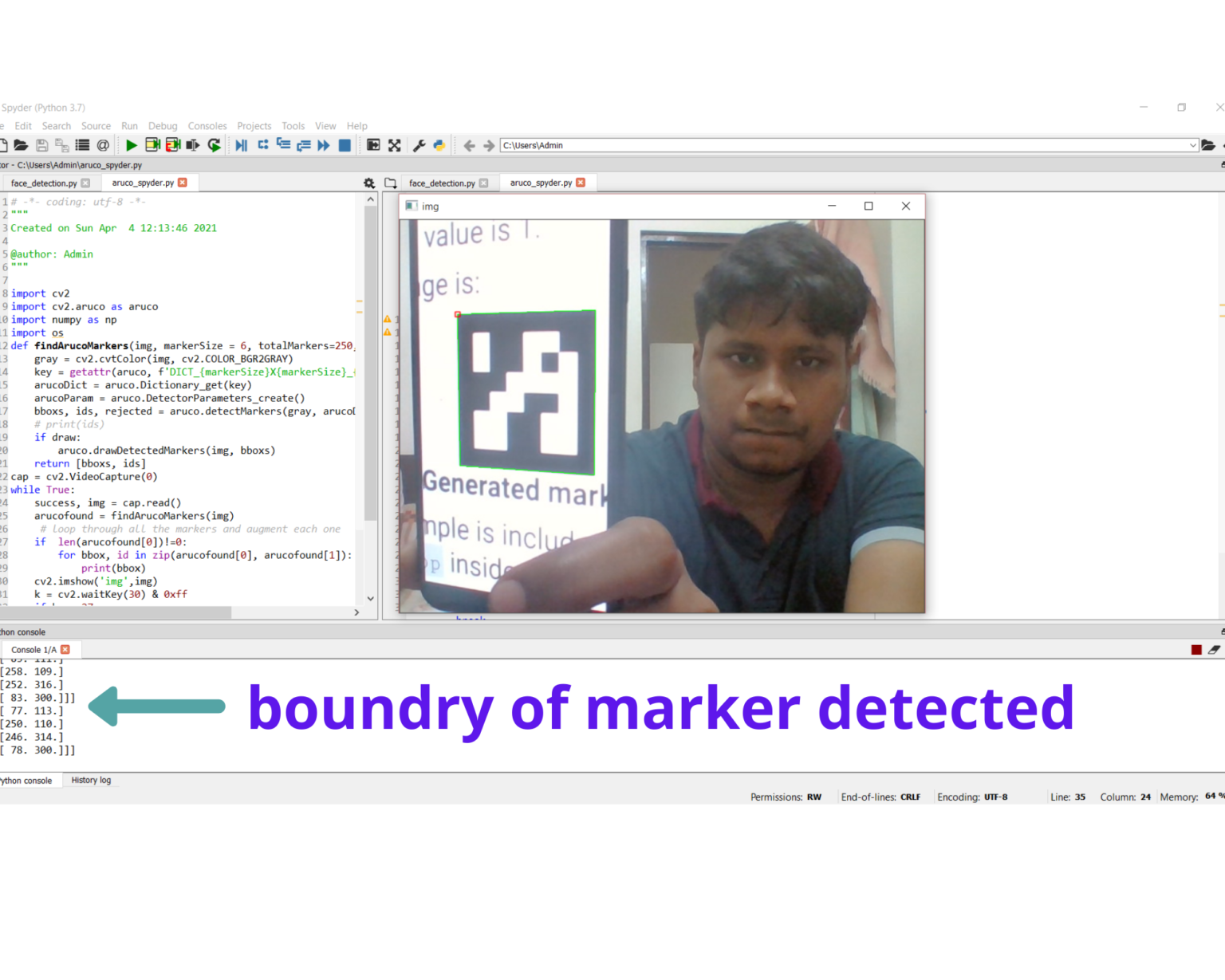Open Preferences via the wrench icon
The height and width of the screenshot is (980, 1225).
419,145
